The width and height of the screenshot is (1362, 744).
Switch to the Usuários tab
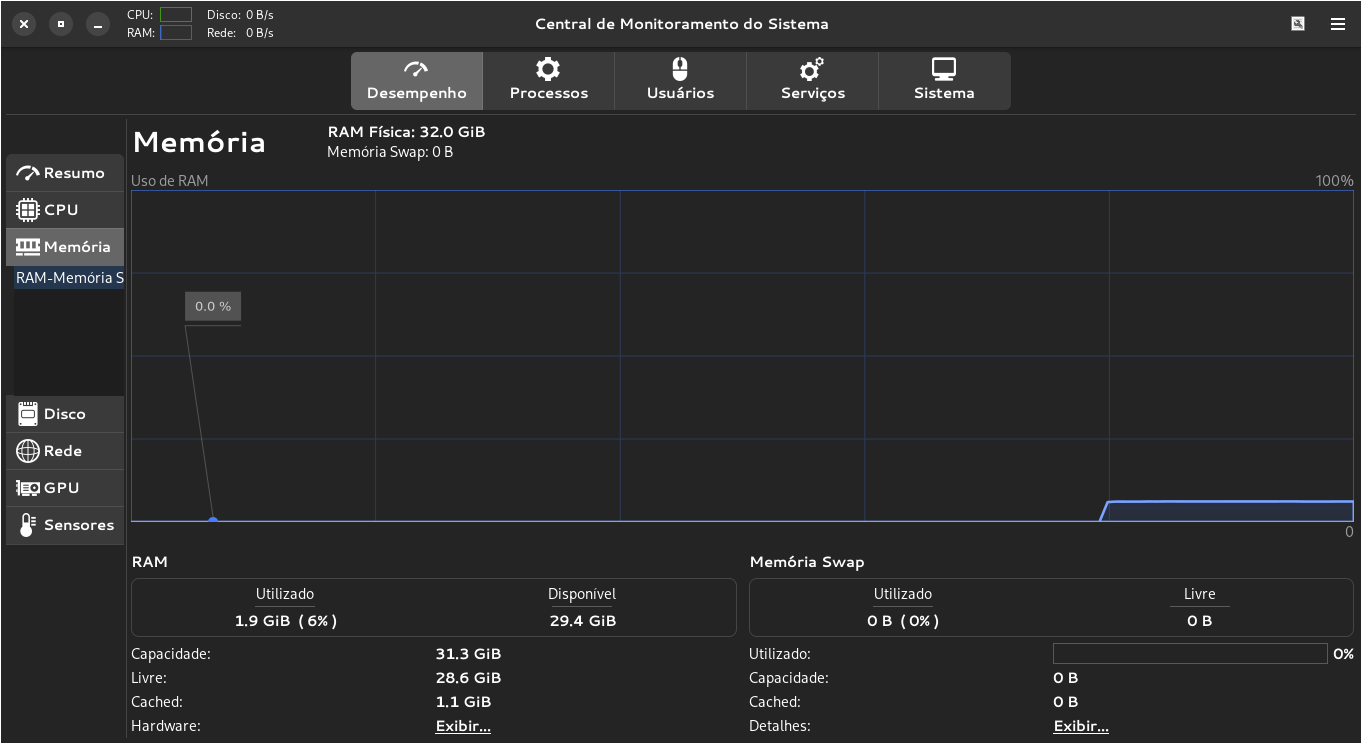(680, 81)
